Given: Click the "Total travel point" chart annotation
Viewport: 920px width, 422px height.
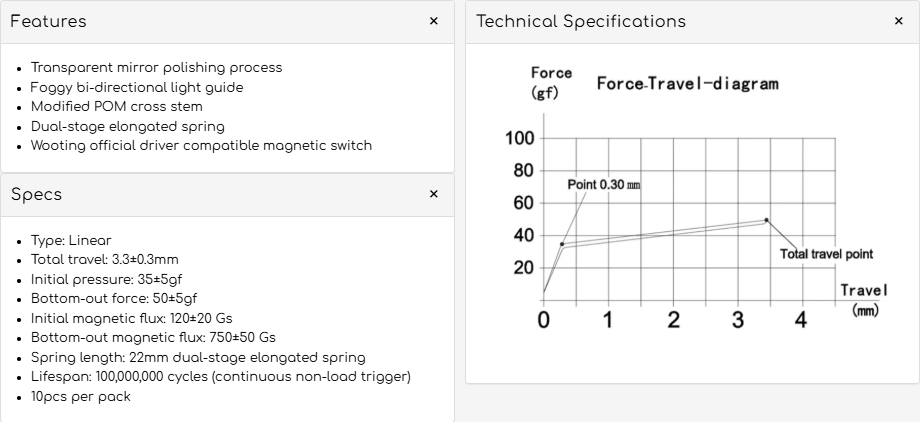Looking at the screenshot, I should coord(826,254).
